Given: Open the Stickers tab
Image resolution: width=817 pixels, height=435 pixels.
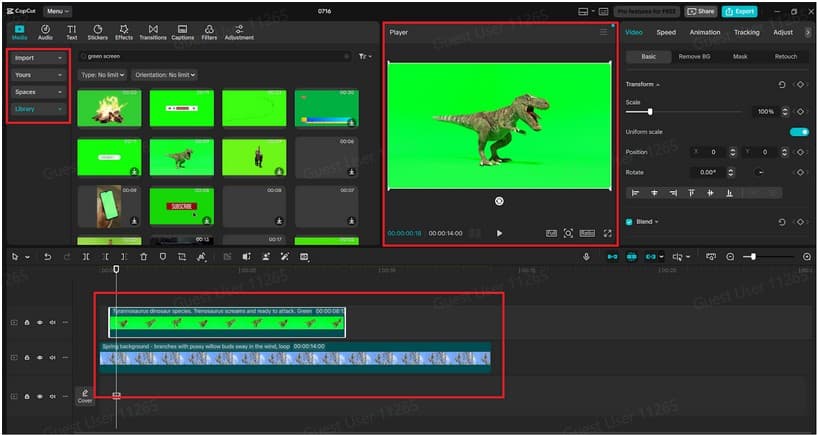Looking at the screenshot, I should pos(97,32).
